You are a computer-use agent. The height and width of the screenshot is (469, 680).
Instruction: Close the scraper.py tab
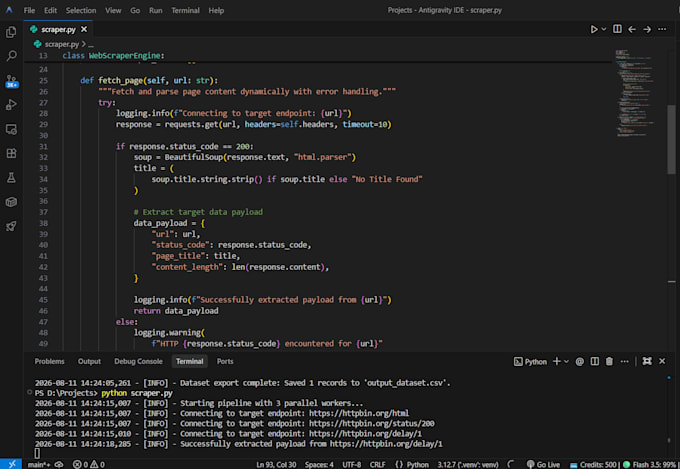tap(84, 29)
